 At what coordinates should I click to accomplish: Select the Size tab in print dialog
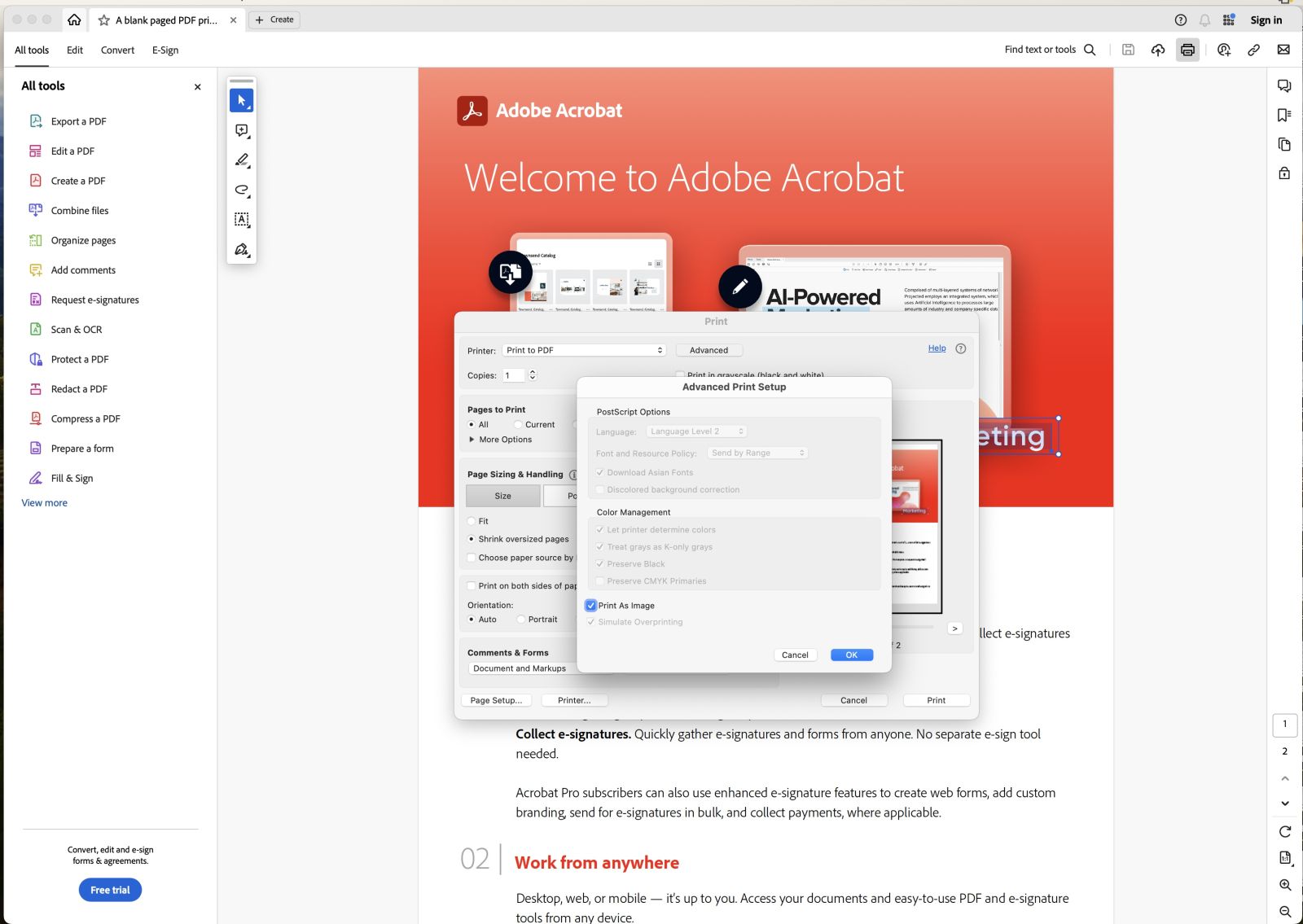(x=503, y=496)
